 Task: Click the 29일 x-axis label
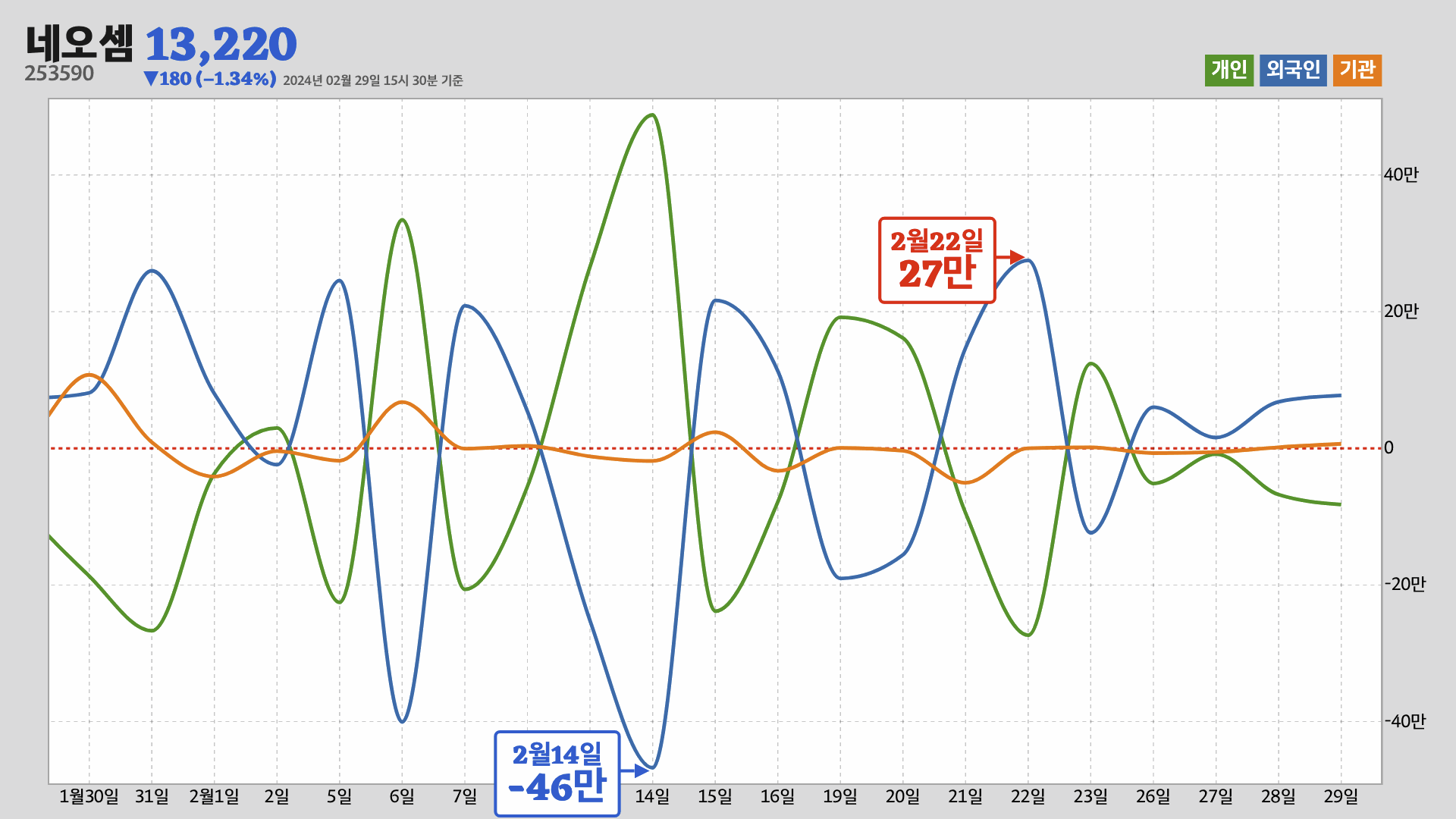click(x=1341, y=797)
